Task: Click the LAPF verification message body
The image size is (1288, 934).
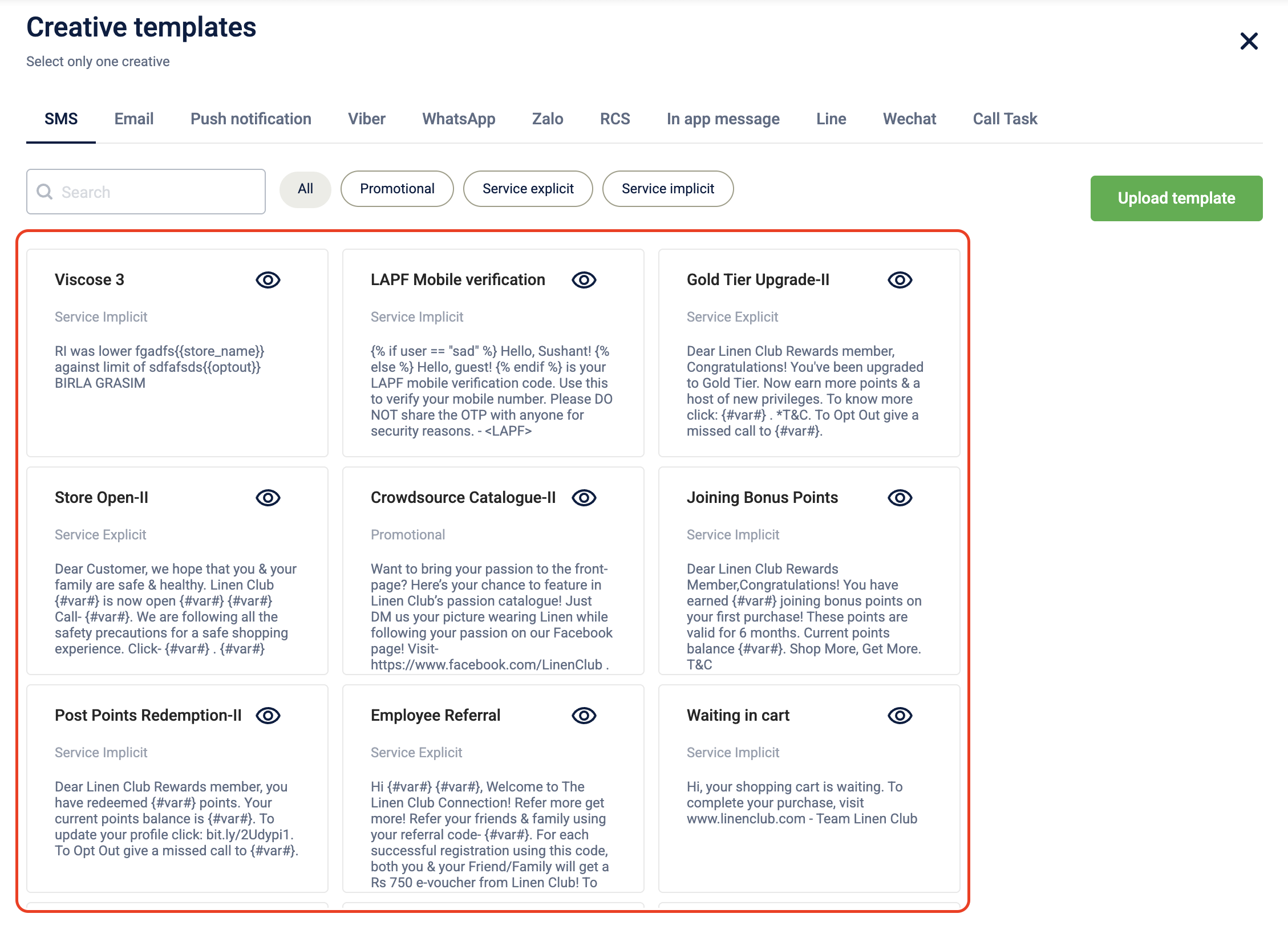Action: [x=492, y=391]
